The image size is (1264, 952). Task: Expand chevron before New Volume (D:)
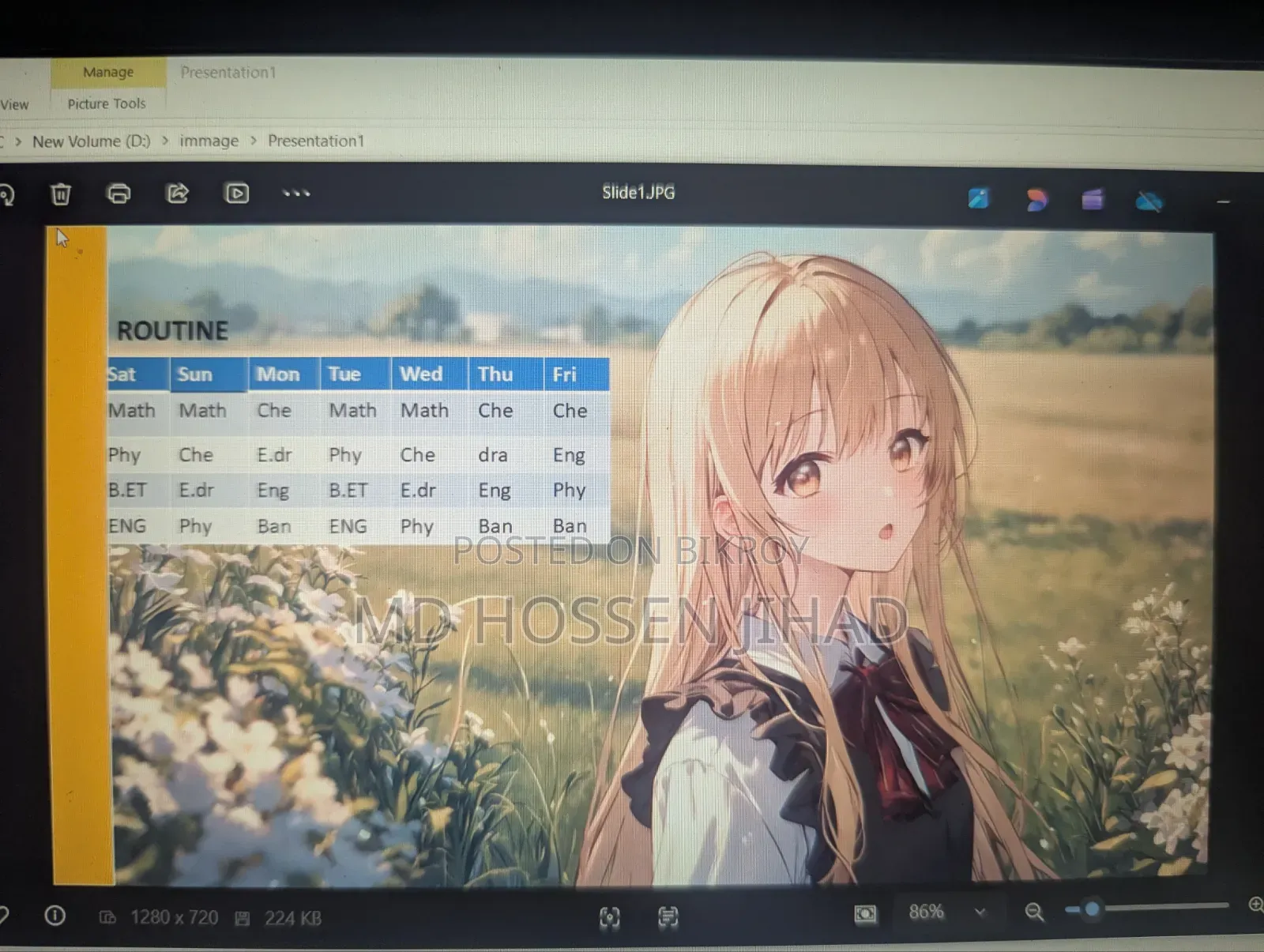coord(18,142)
